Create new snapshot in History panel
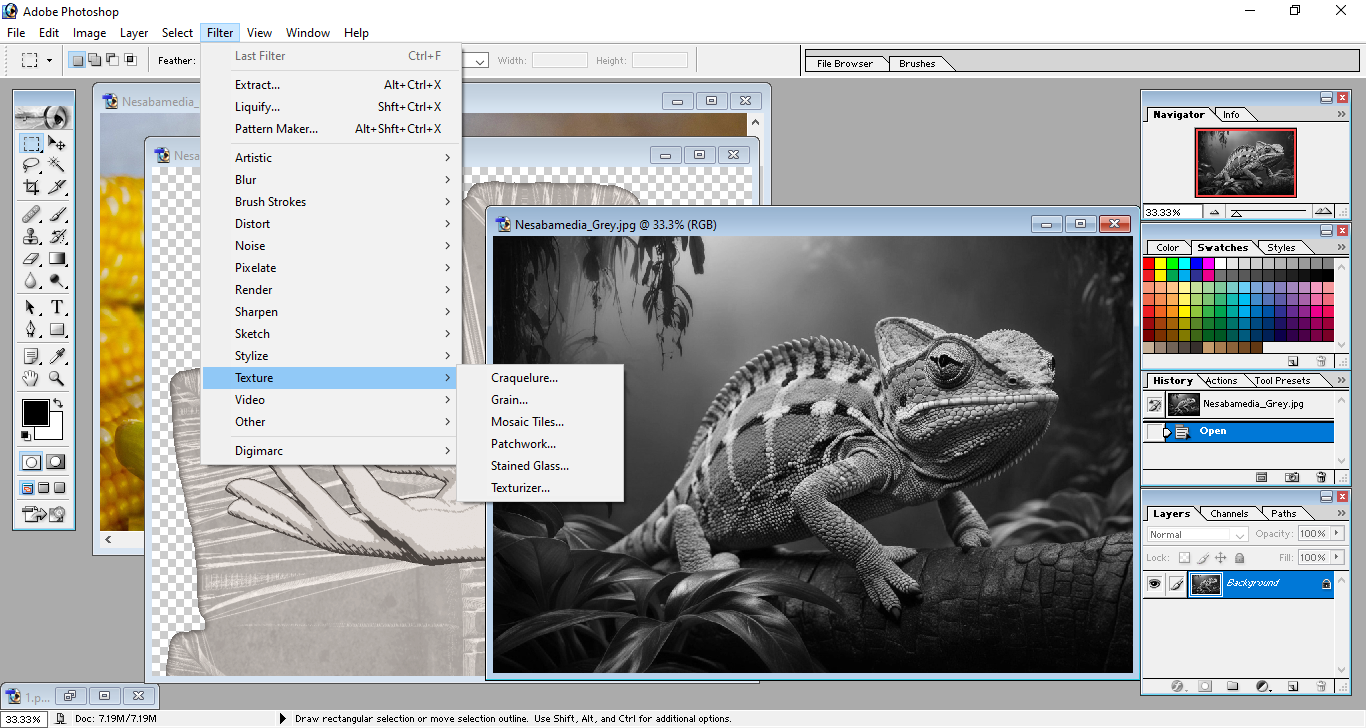1366x728 pixels. point(1292,478)
